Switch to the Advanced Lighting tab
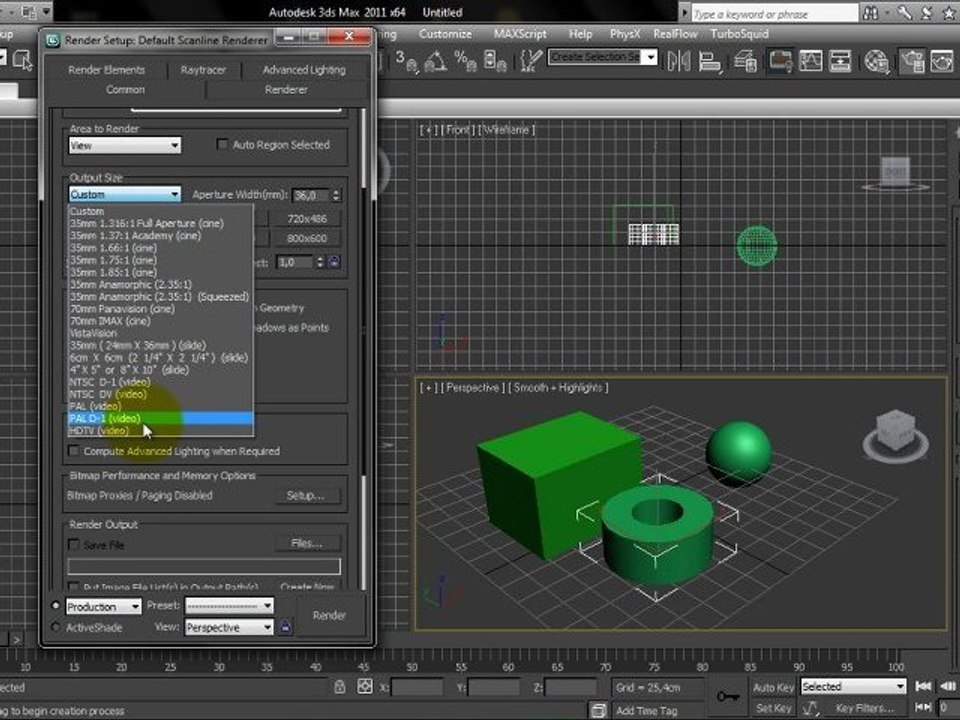The width and height of the screenshot is (960, 720). (304, 70)
